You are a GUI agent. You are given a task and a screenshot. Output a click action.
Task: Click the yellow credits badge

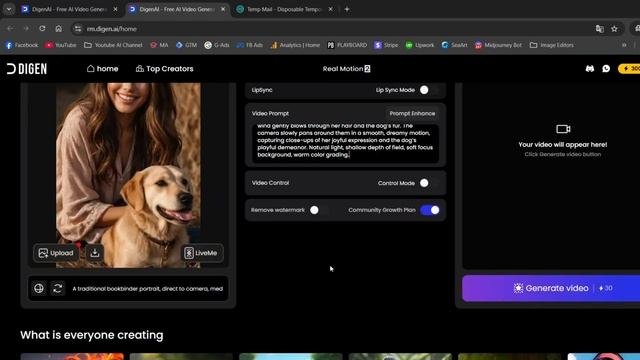click(x=630, y=69)
